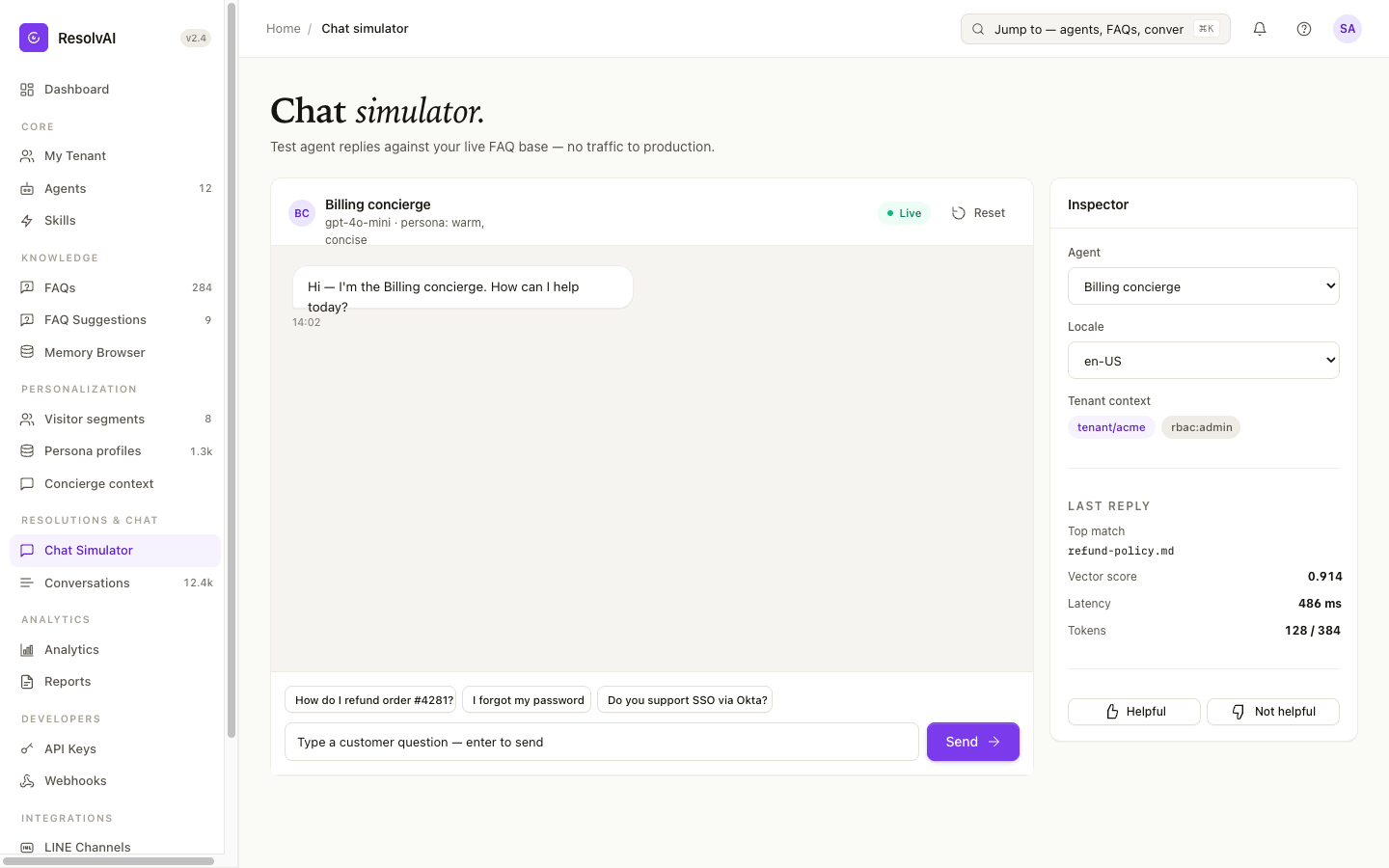
Task: Click the Live status badge
Action: (904, 213)
